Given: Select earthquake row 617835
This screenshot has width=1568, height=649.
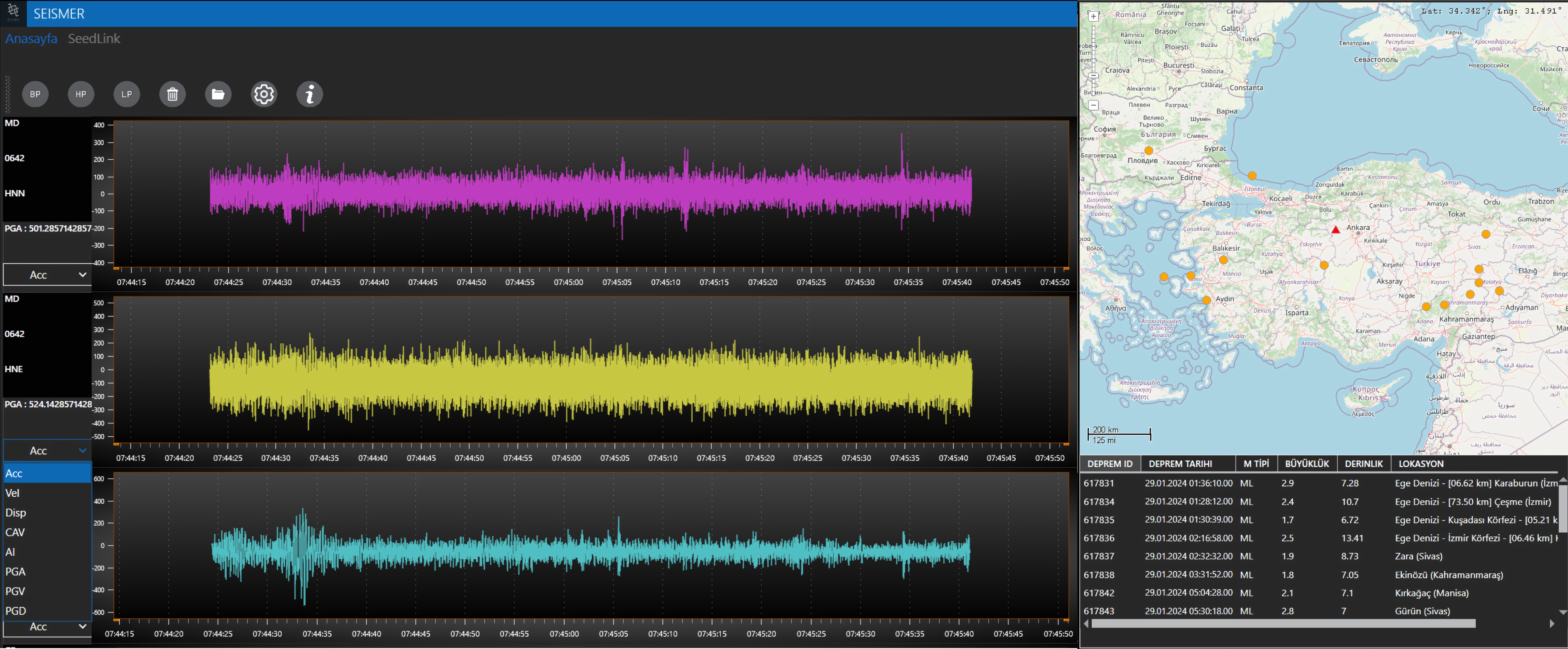Looking at the screenshot, I should coord(1319,520).
